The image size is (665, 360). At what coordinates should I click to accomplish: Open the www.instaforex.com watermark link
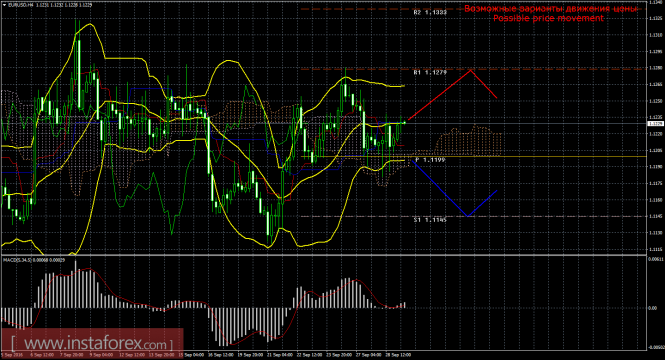coord(92,343)
